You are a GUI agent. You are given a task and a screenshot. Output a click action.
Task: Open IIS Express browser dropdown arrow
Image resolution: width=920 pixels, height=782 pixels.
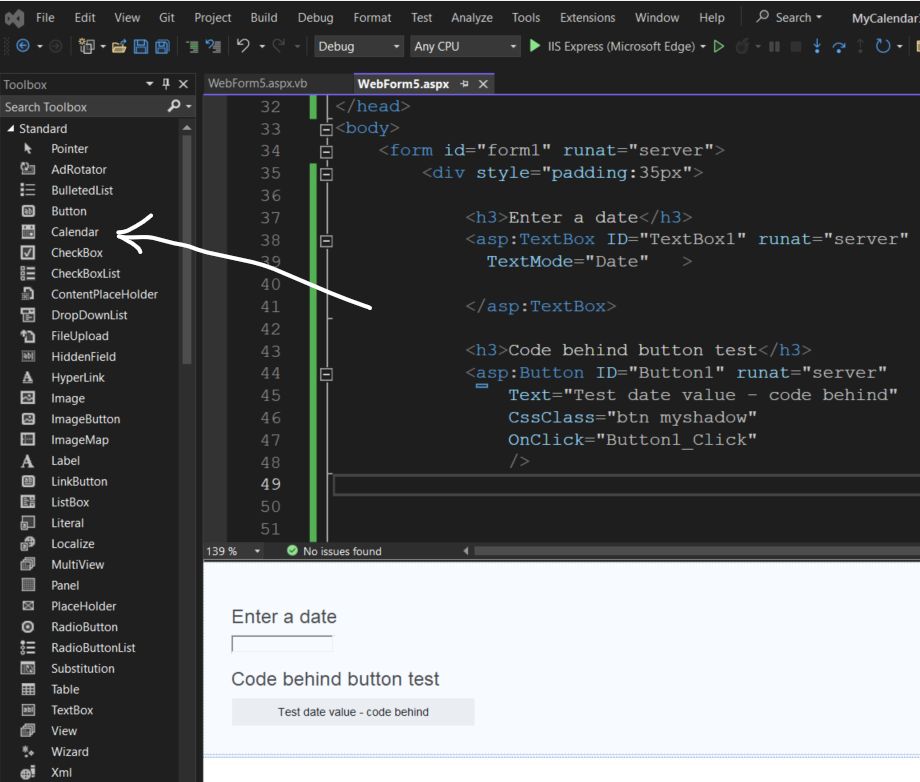[703, 46]
